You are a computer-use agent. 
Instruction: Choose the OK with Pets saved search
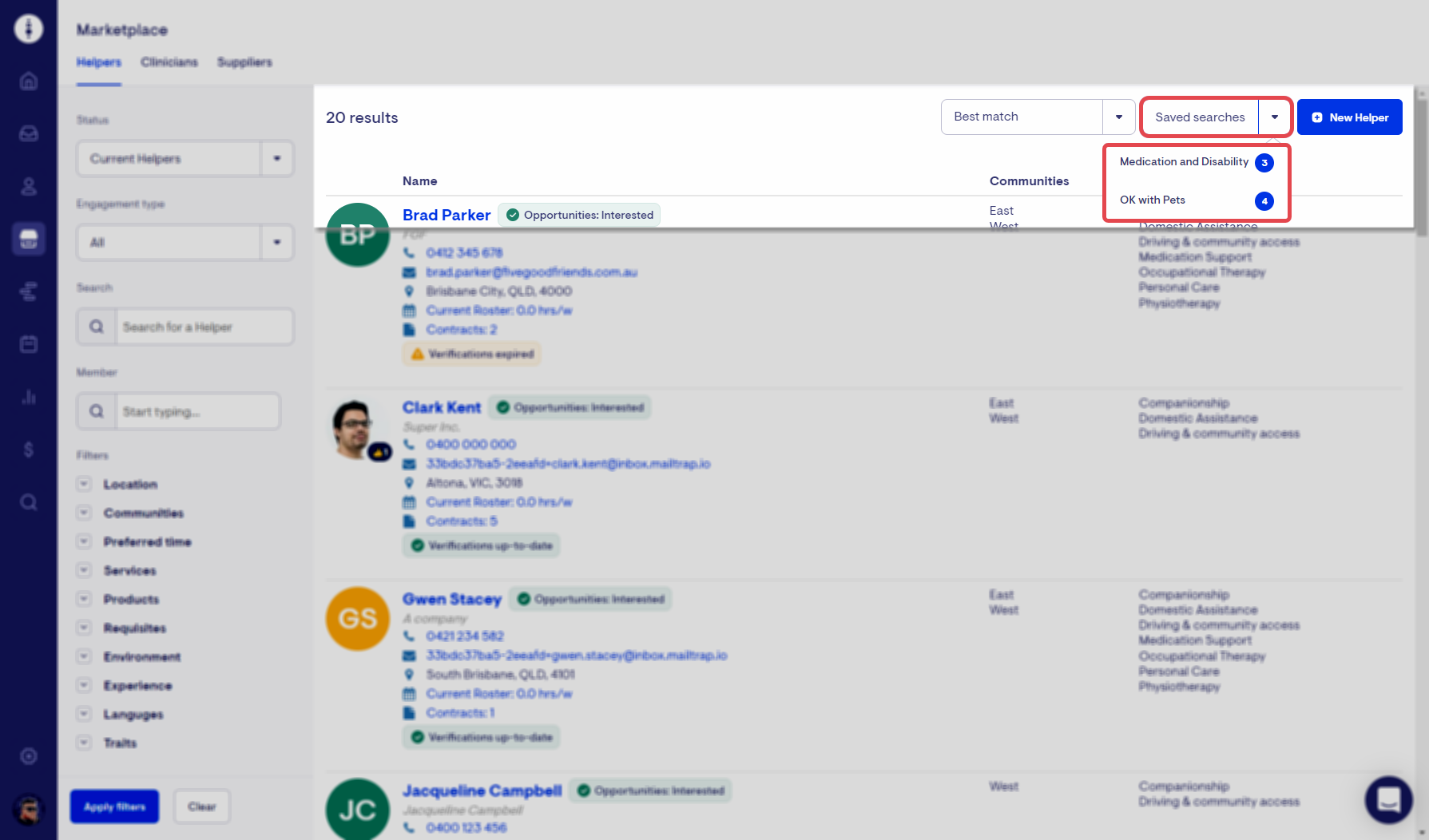(1153, 200)
